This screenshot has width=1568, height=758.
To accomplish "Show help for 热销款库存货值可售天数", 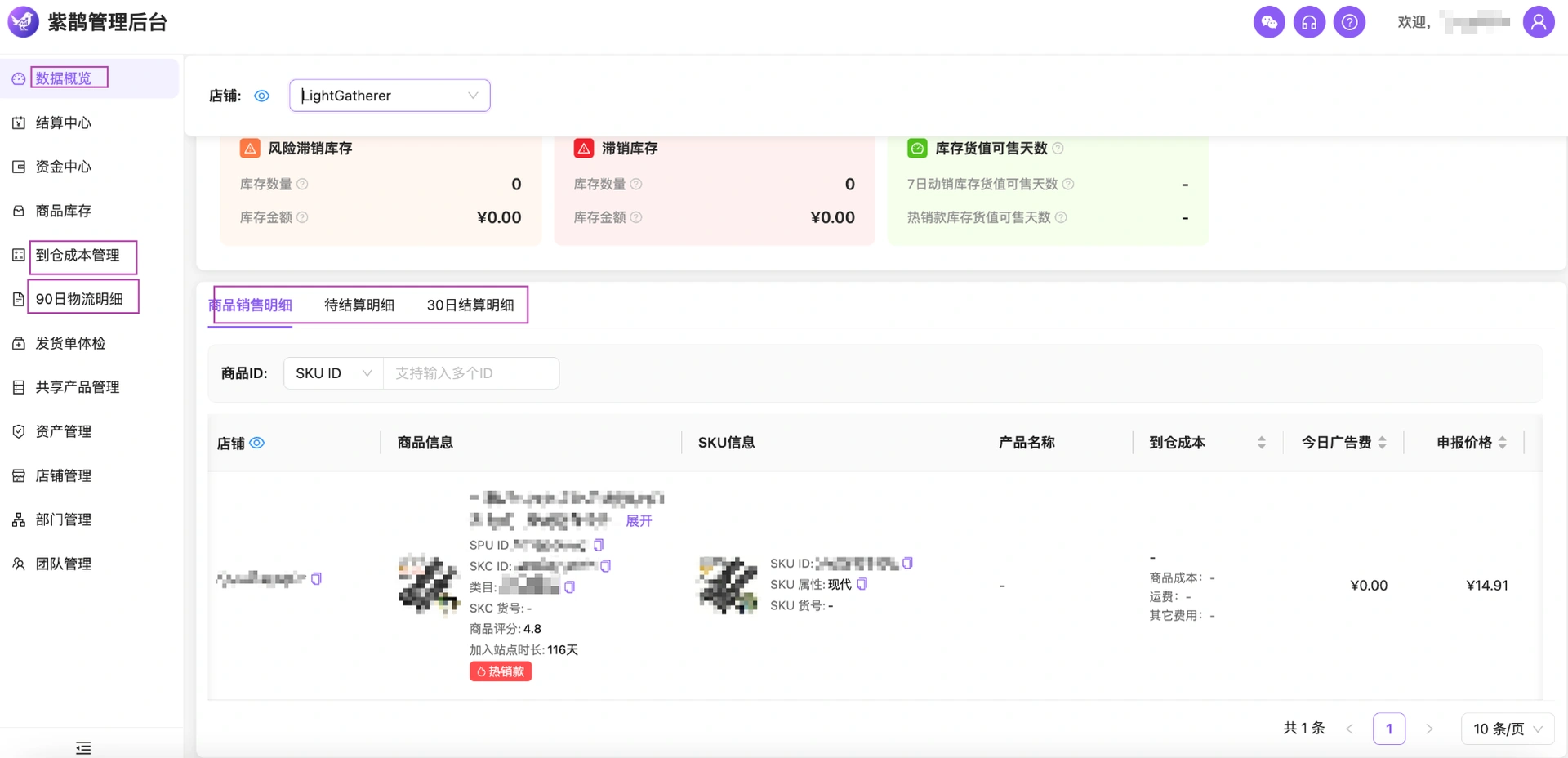I will 1062,217.
